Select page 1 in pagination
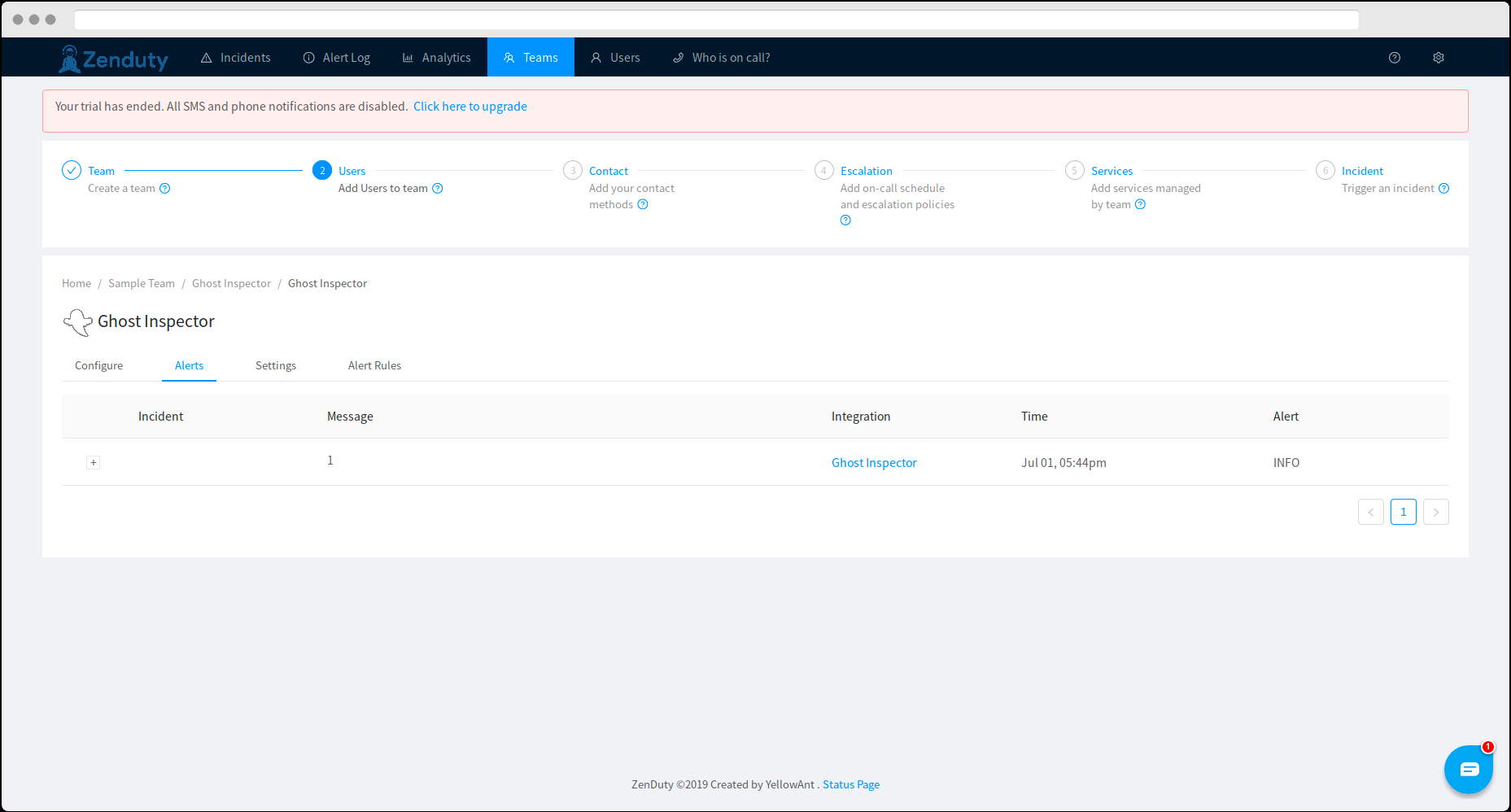 tap(1404, 512)
